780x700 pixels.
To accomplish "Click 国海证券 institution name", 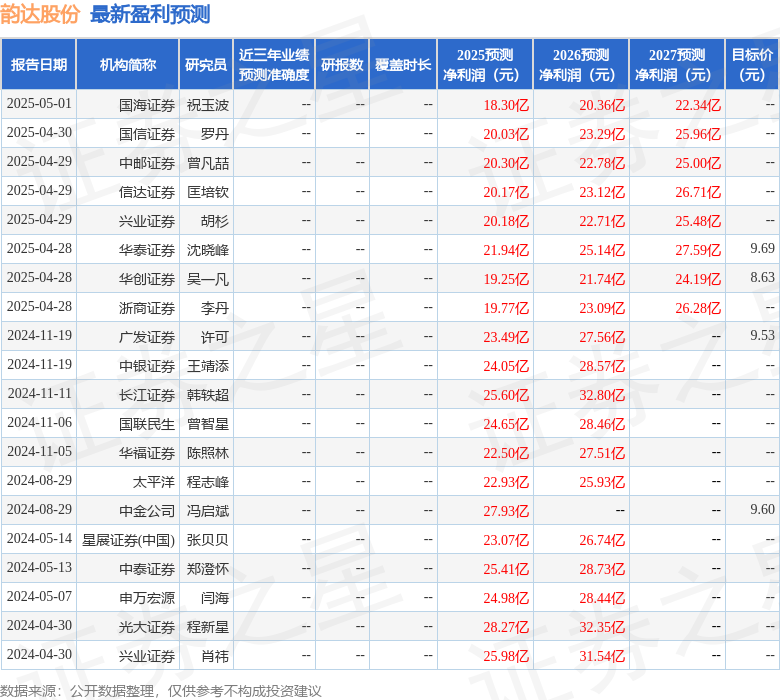I will [x=147, y=105].
